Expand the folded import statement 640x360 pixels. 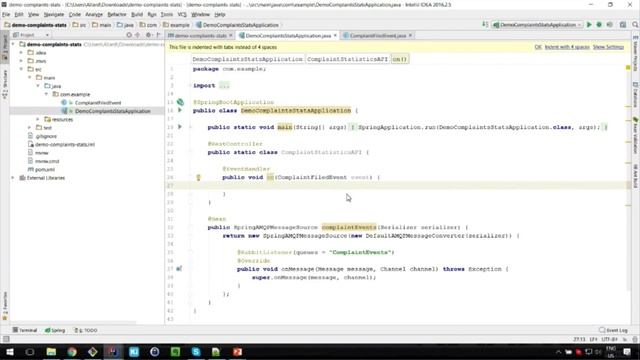click(x=224, y=85)
